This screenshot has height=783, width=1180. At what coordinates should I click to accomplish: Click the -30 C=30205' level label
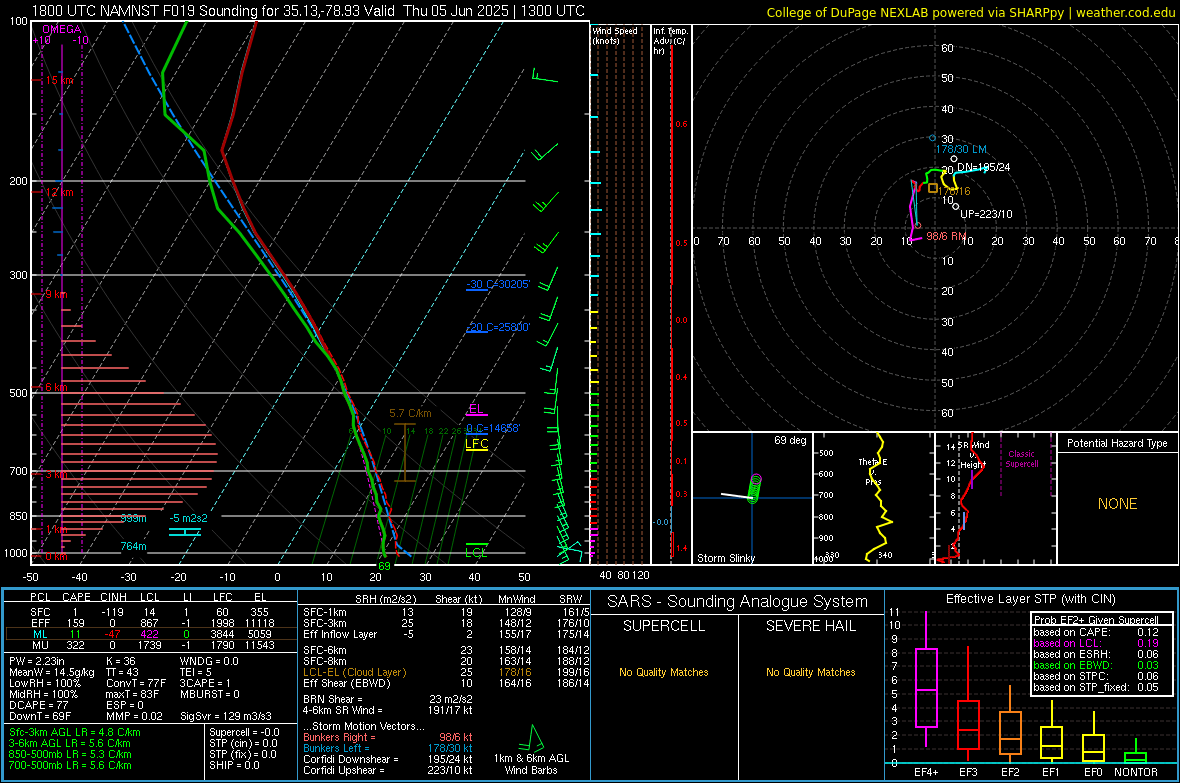tap(497, 284)
